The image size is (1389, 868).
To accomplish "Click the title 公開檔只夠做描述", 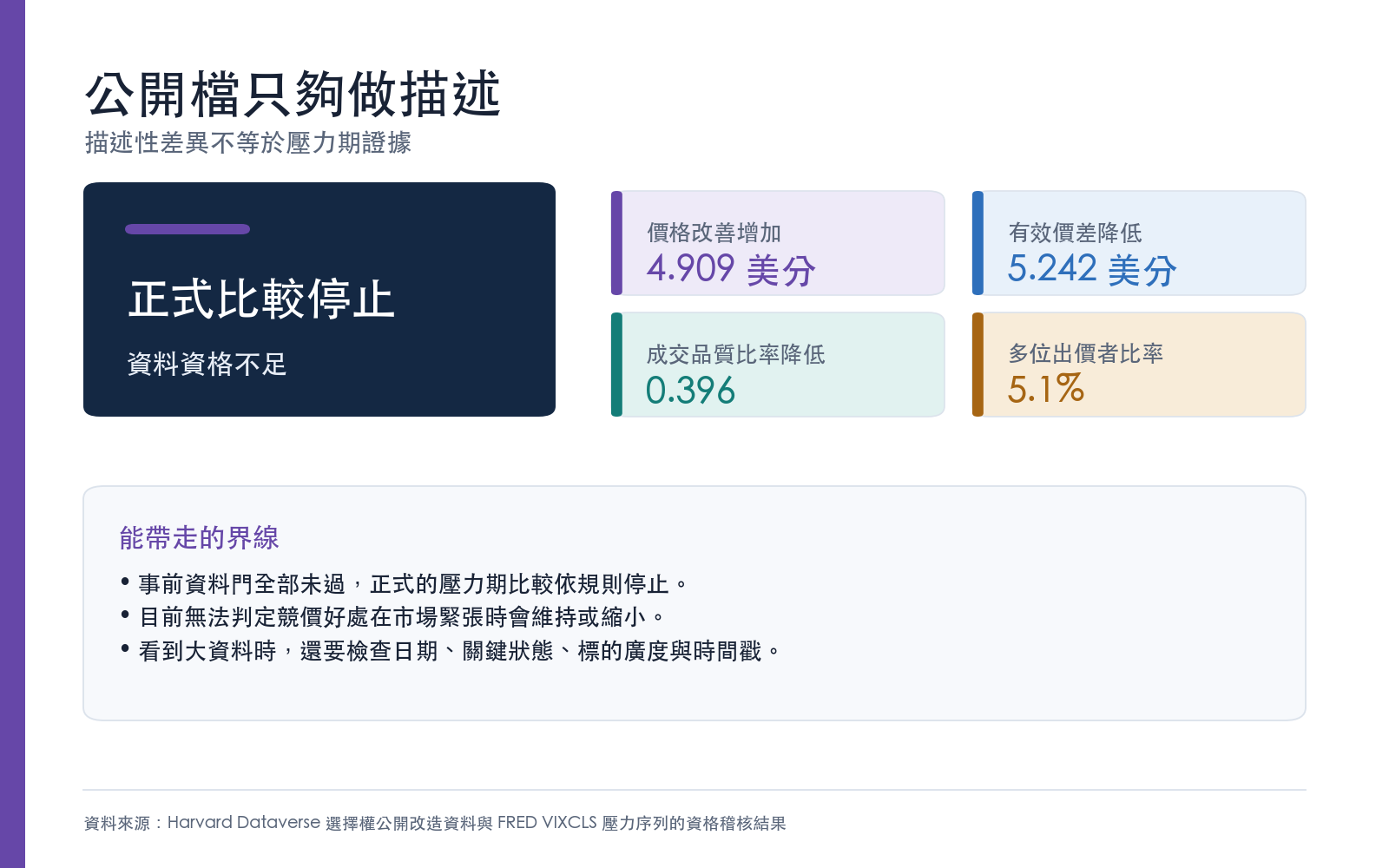I will pos(293,94).
